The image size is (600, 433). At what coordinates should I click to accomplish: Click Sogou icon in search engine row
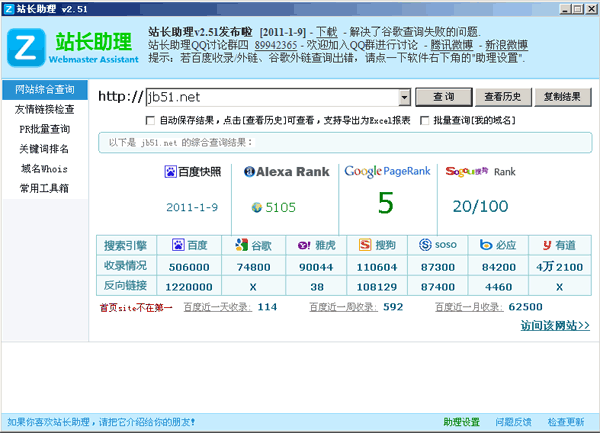pyautogui.click(x=365, y=245)
